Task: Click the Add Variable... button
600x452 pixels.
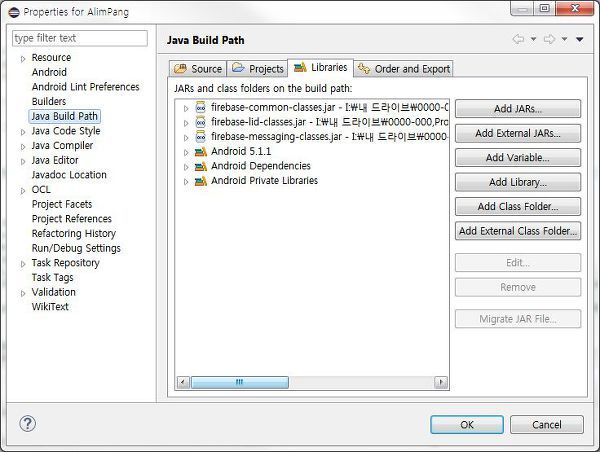Action: [x=518, y=158]
